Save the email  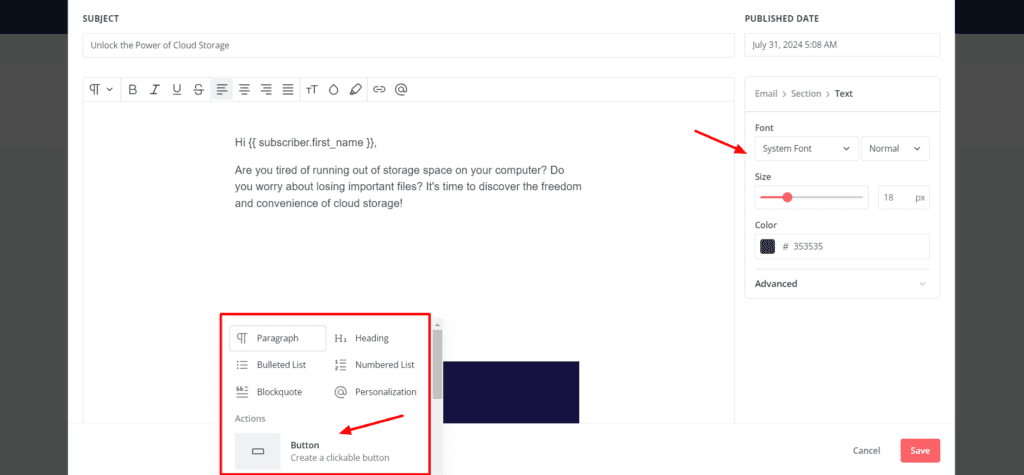click(920, 450)
